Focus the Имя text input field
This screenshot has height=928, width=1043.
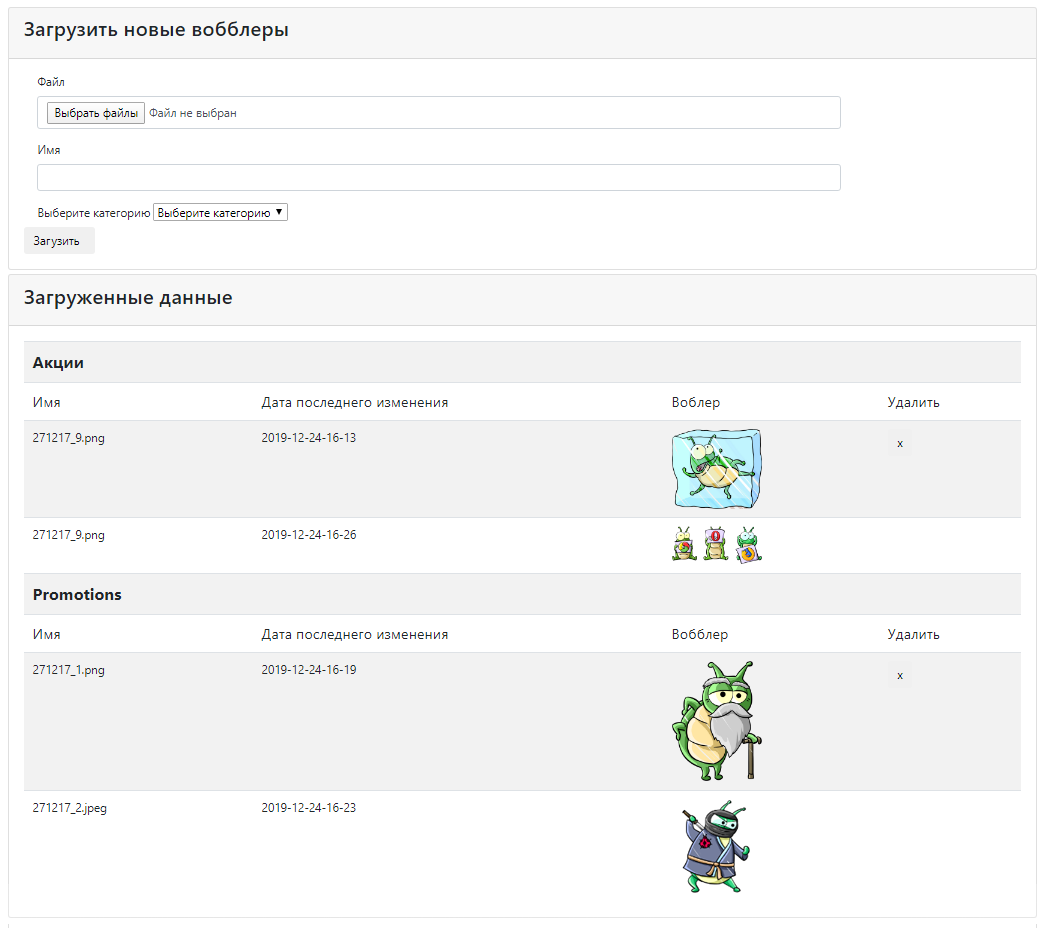click(438, 178)
